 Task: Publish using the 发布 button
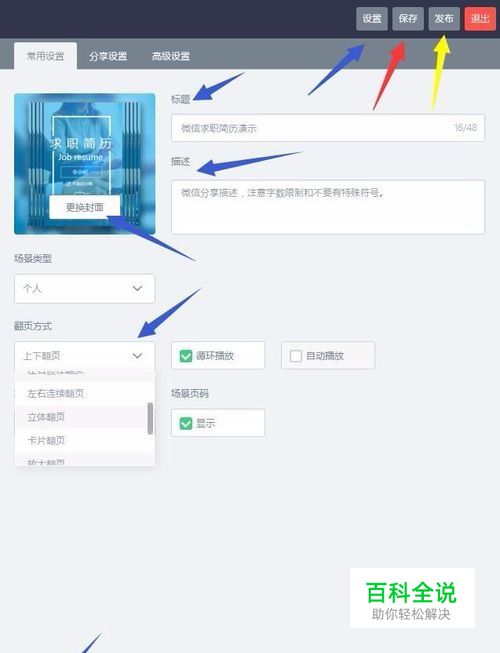click(444, 19)
